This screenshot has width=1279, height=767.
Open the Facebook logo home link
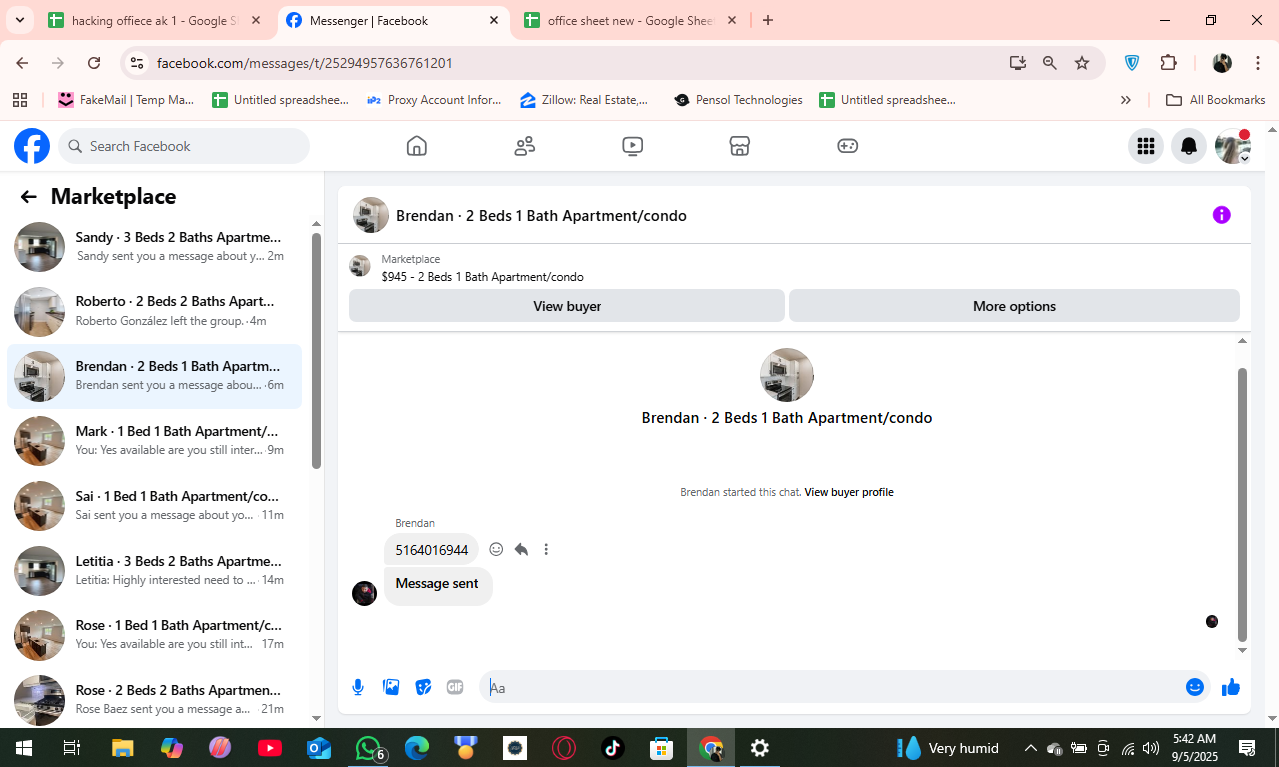(32, 146)
